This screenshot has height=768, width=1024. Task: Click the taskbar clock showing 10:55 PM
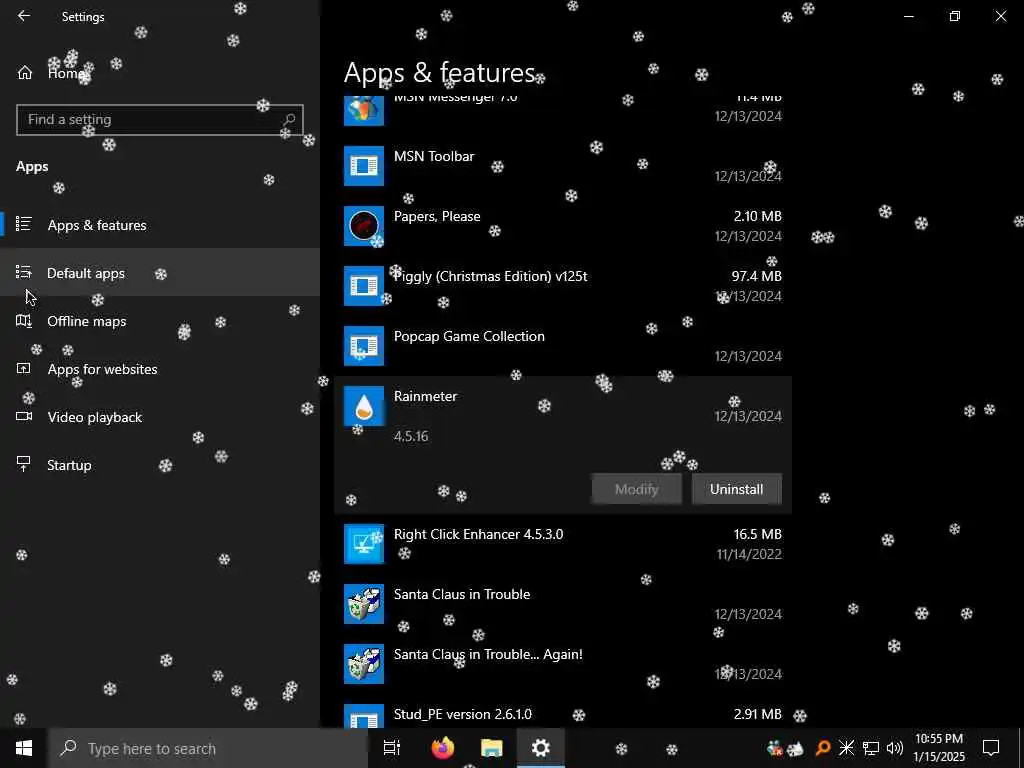(x=939, y=748)
